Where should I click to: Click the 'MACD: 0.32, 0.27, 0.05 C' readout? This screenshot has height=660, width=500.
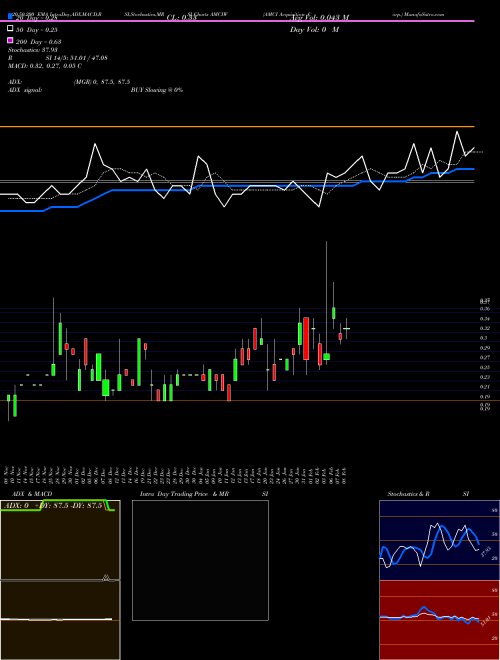click(x=45, y=66)
